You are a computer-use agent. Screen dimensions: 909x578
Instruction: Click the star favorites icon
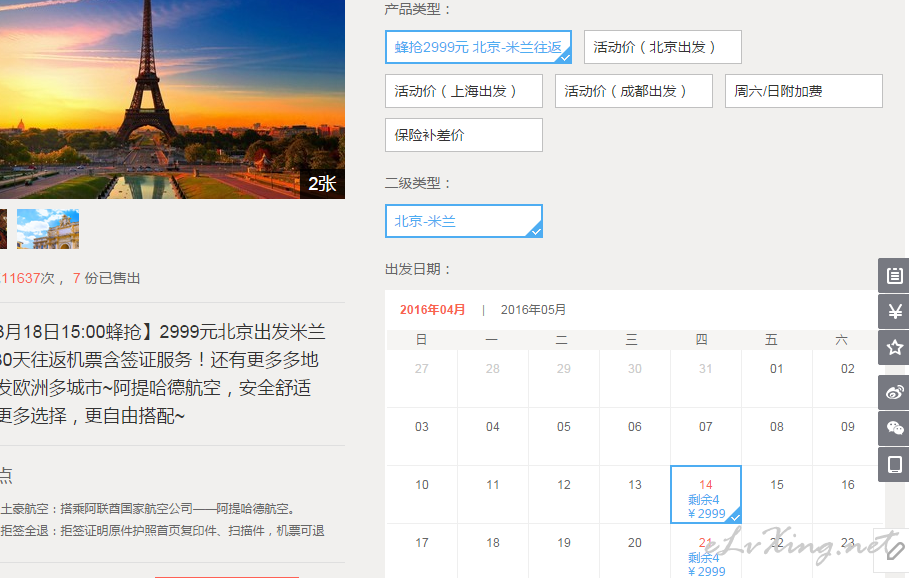tap(894, 347)
